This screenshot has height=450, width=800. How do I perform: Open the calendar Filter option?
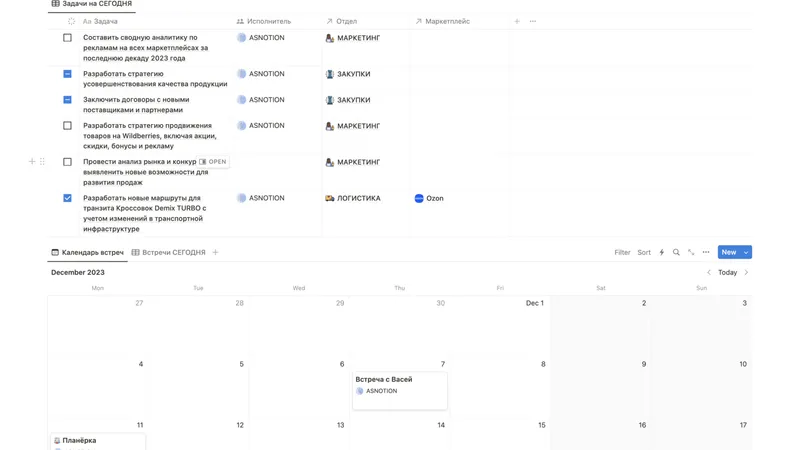click(622, 253)
